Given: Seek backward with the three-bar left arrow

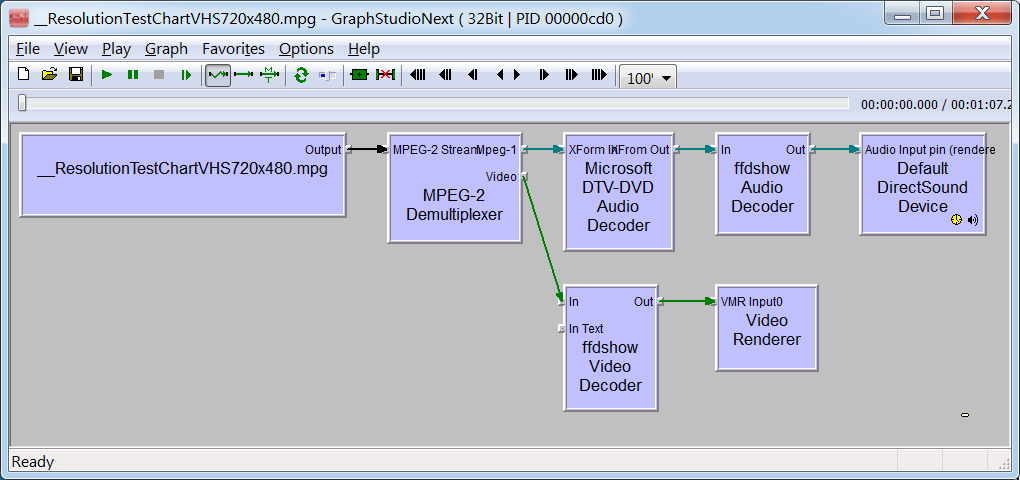Looking at the screenshot, I should click(x=445, y=75).
